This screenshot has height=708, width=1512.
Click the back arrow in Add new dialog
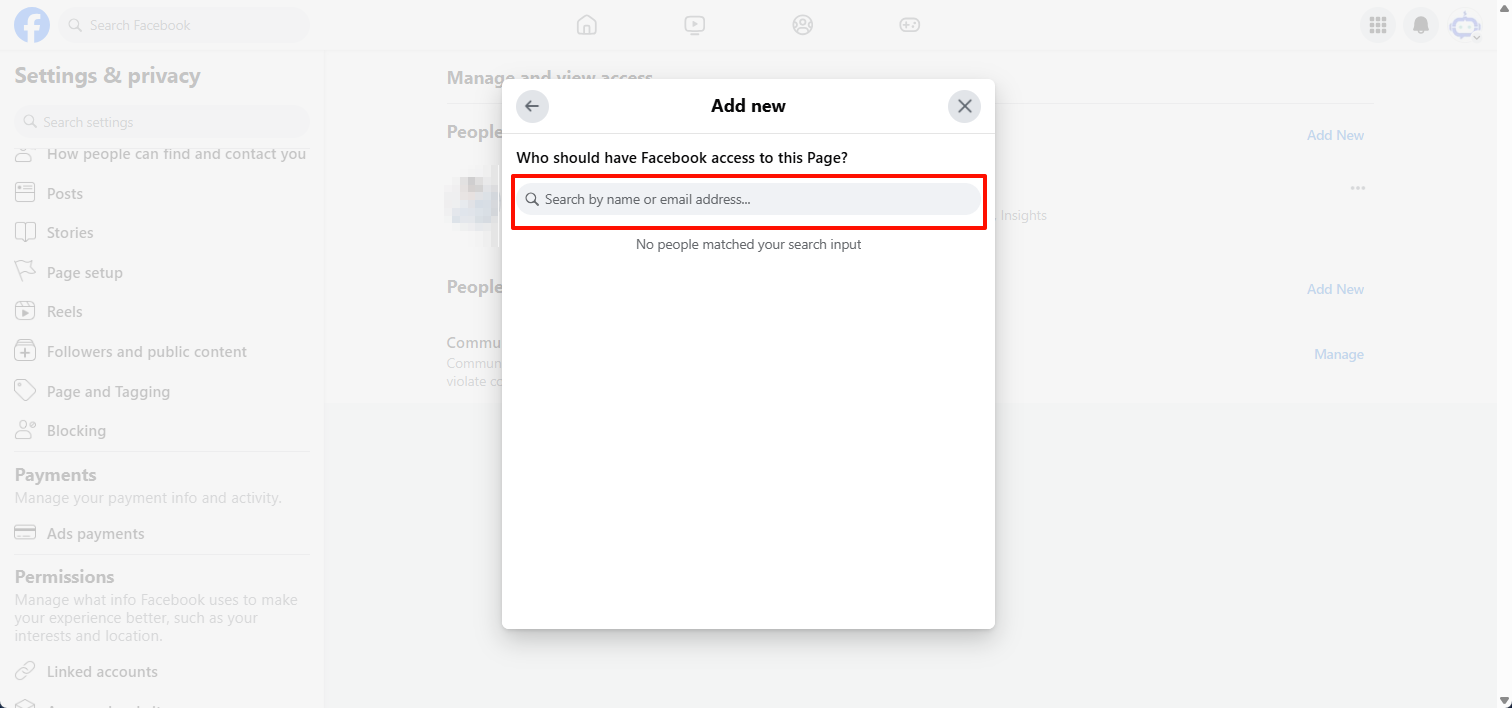(x=532, y=106)
